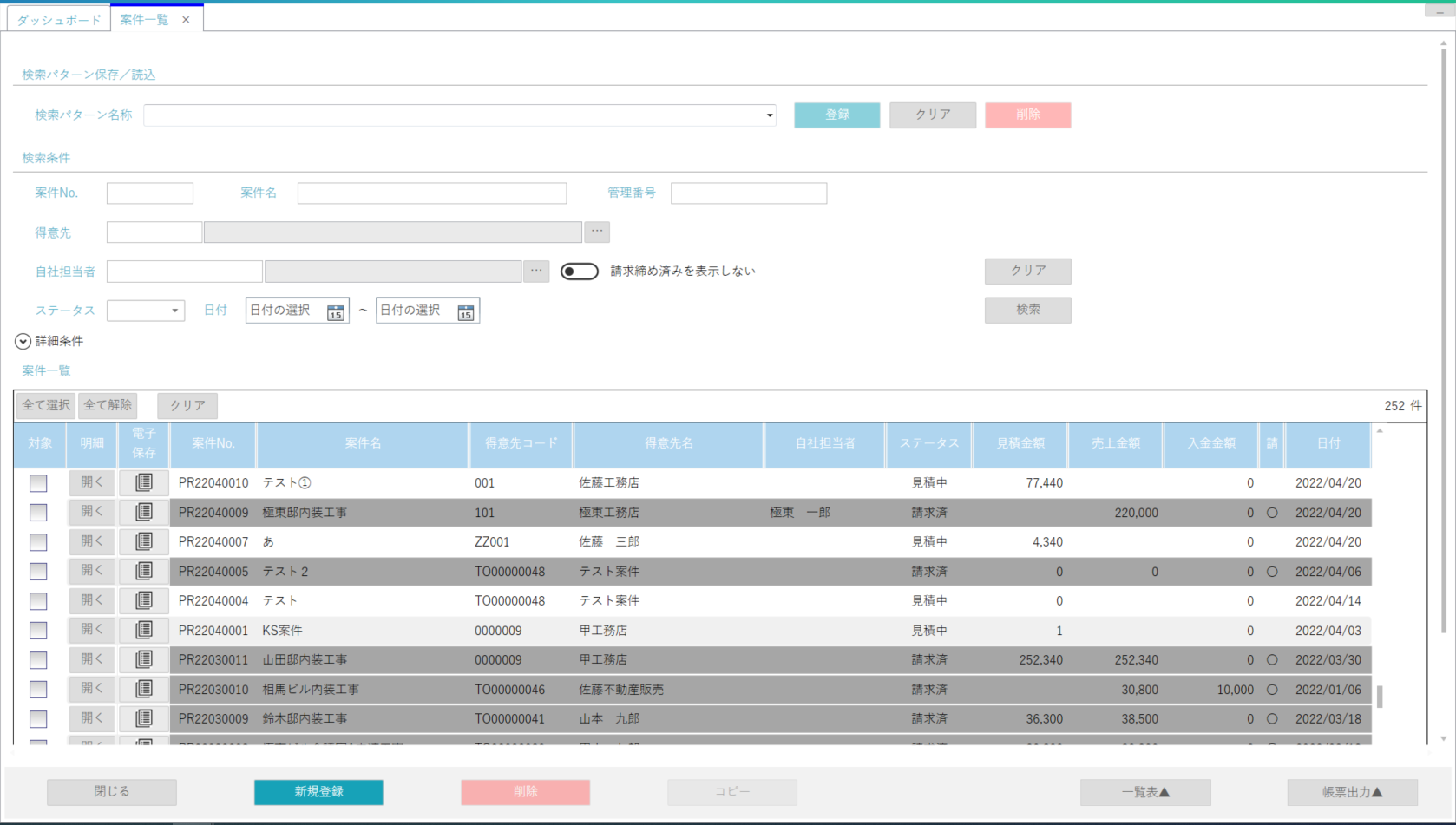Image resolution: width=1456 pixels, height=825 pixels.
Task: Click クリア button above 検索
Action: [x=1028, y=271]
